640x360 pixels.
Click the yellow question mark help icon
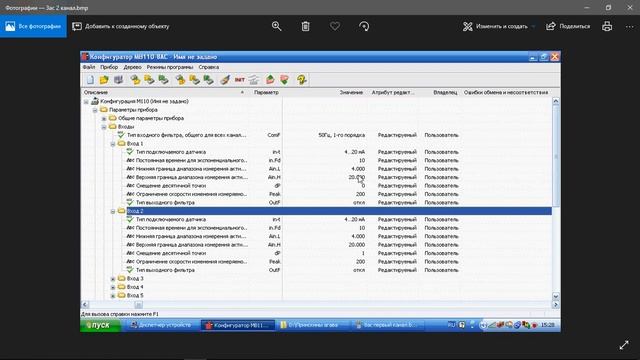click(302, 80)
